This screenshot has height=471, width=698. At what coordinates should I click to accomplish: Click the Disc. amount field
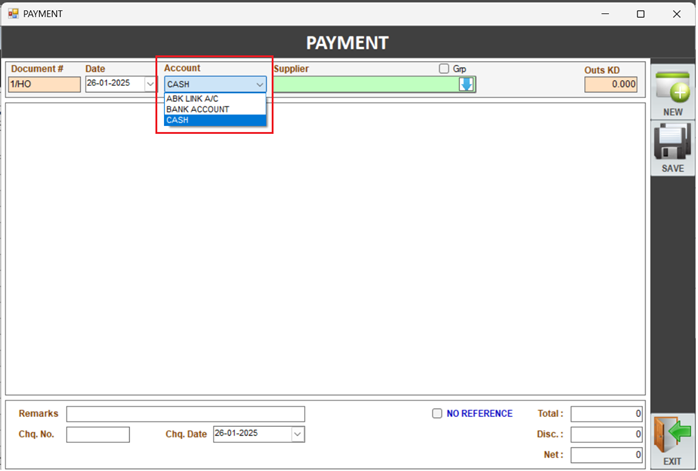click(x=606, y=434)
